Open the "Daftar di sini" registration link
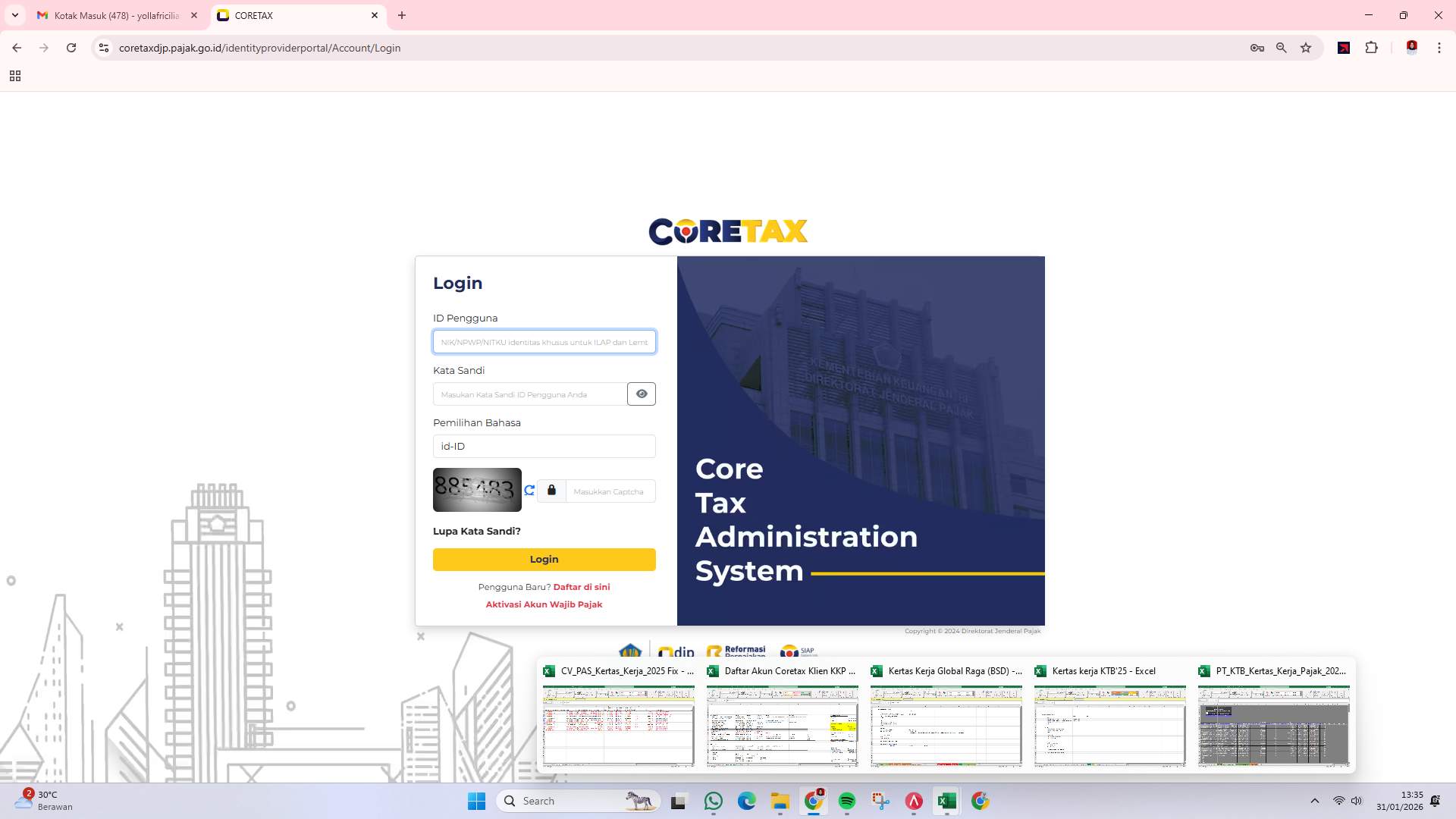The width and height of the screenshot is (1456, 819). coord(582,586)
